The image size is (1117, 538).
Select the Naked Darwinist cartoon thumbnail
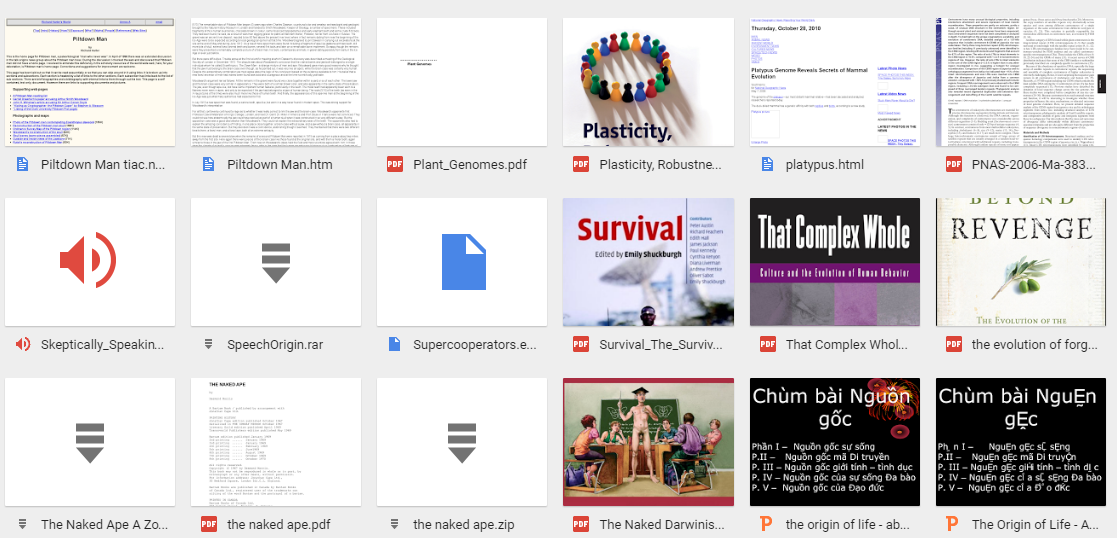coord(647,442)
